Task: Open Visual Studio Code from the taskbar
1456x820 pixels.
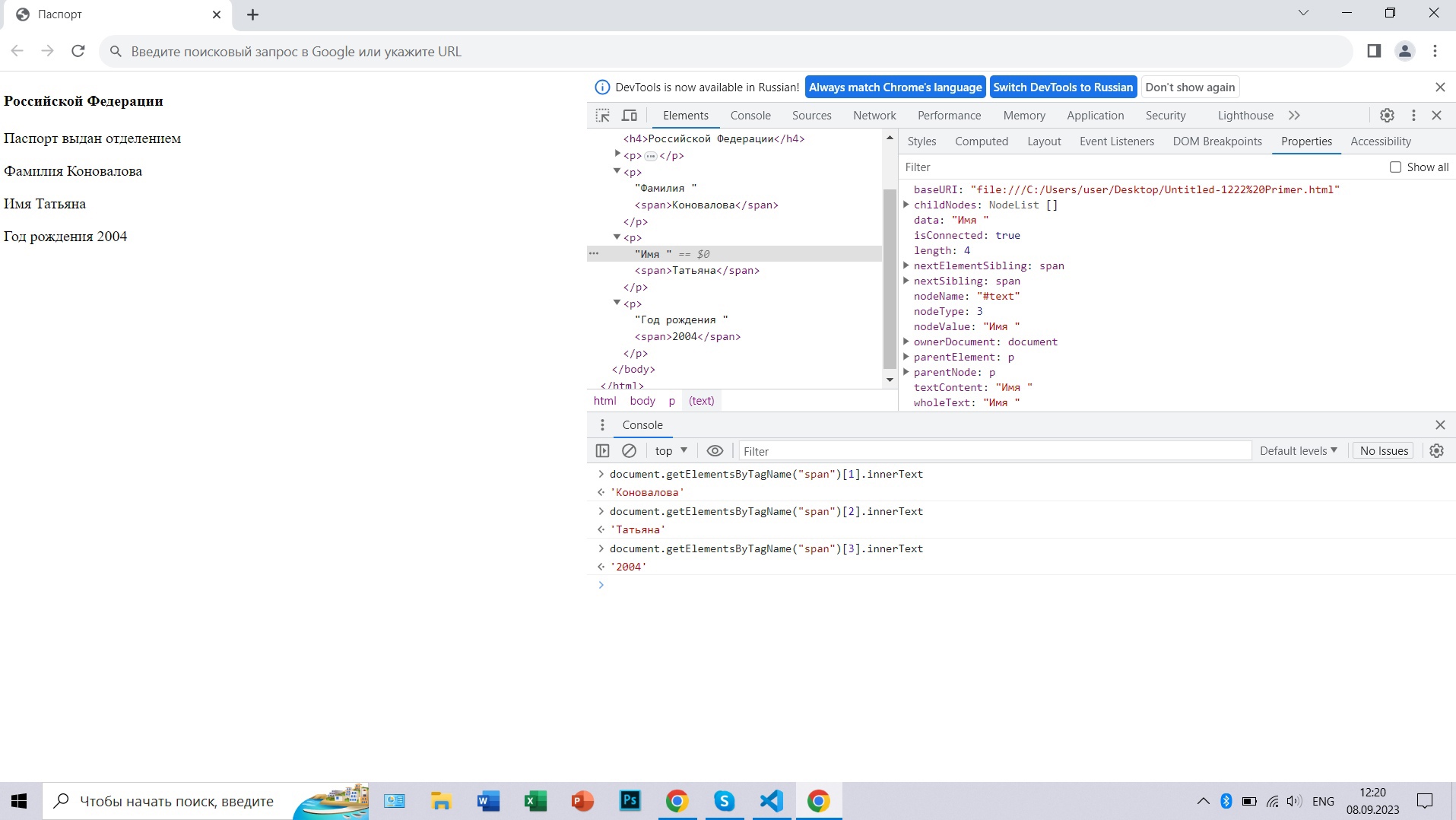Action: [x=771, y=801]
